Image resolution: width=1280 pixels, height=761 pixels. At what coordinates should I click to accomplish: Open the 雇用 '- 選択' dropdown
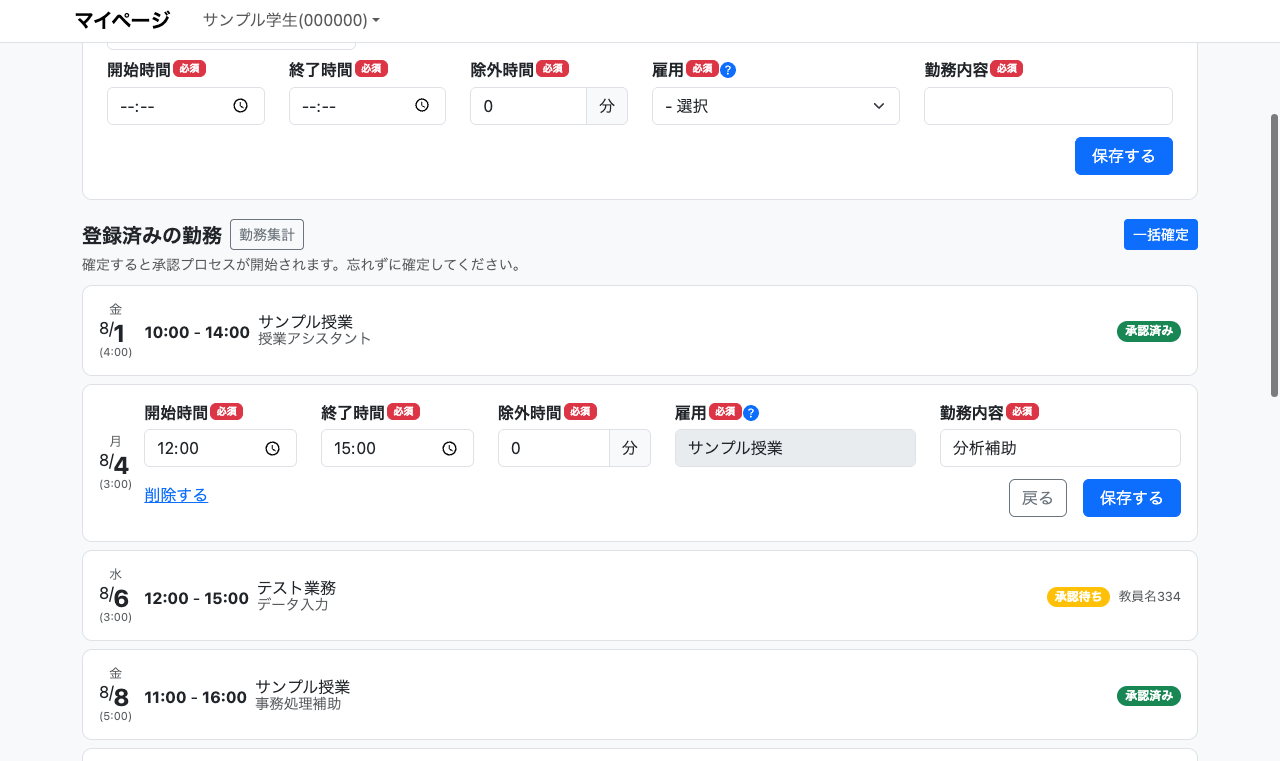(776, 106)
